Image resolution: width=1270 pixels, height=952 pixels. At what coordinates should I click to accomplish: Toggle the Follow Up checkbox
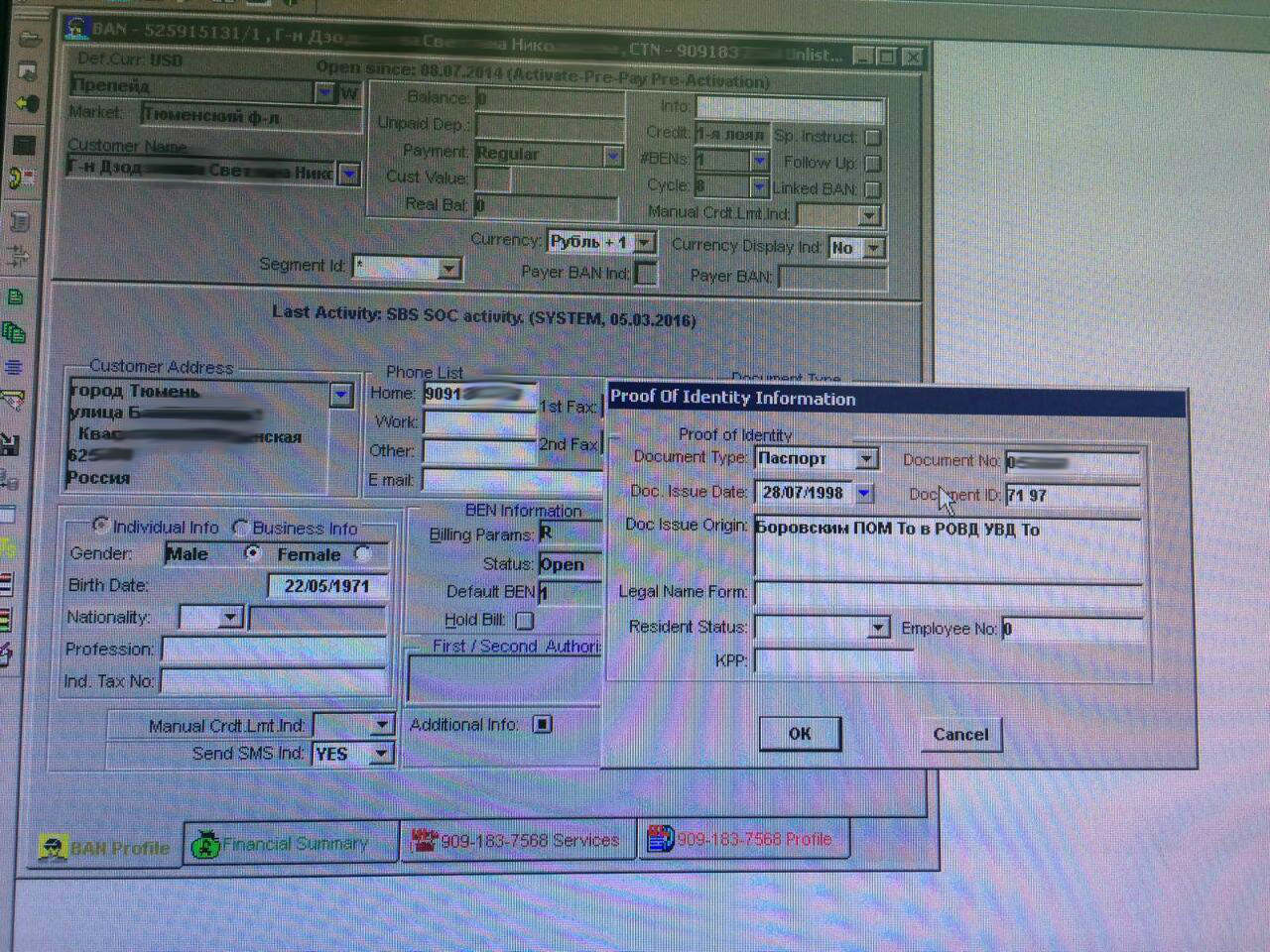click(x=873, y=163)
